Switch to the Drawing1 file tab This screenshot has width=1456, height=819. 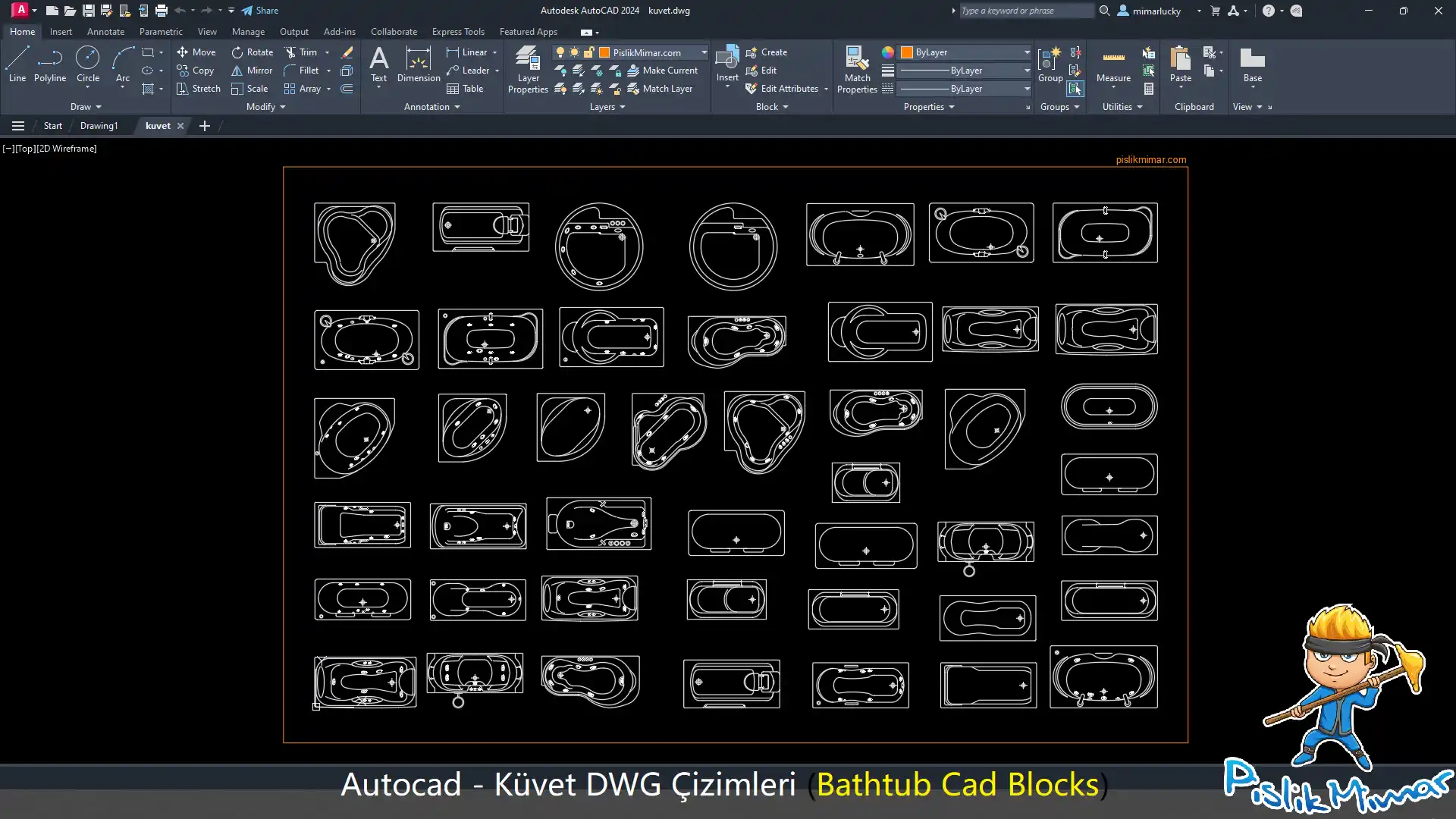click(x=99, y=126)
